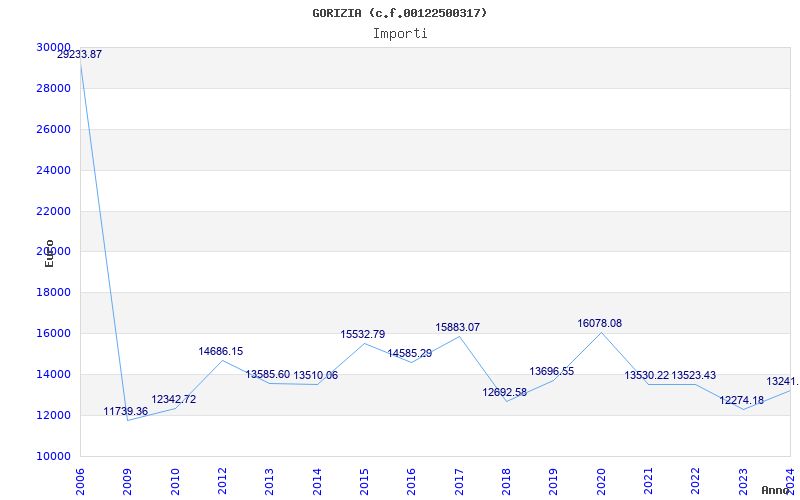Image resolution: width=800 pixels, height=500 pixels.
Task: Click the y-axis value 30000
Action: coord(54,47)
